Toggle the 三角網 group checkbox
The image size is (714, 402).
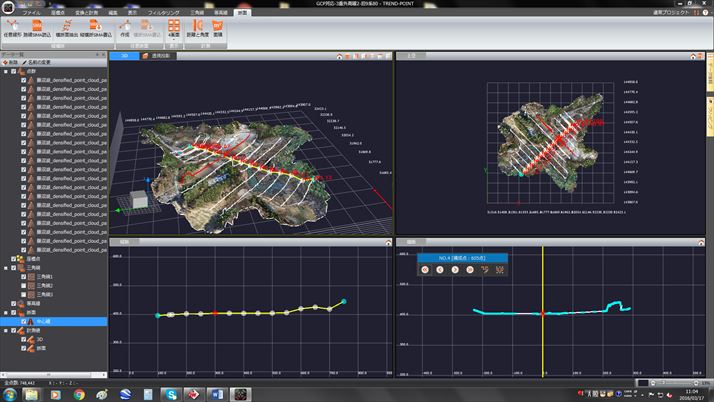[14, 268]
